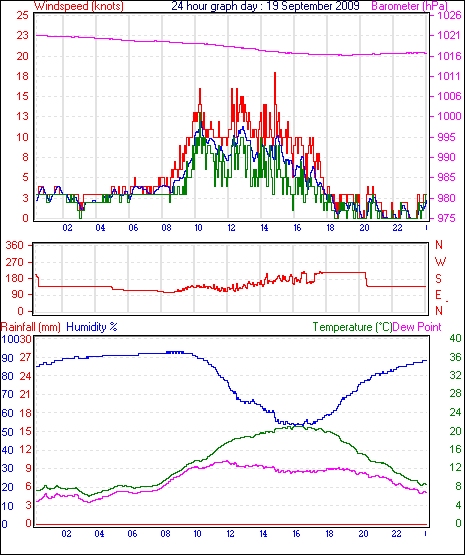
Task: Select the Temperature (°C) legend label
Action: point(352,327)
